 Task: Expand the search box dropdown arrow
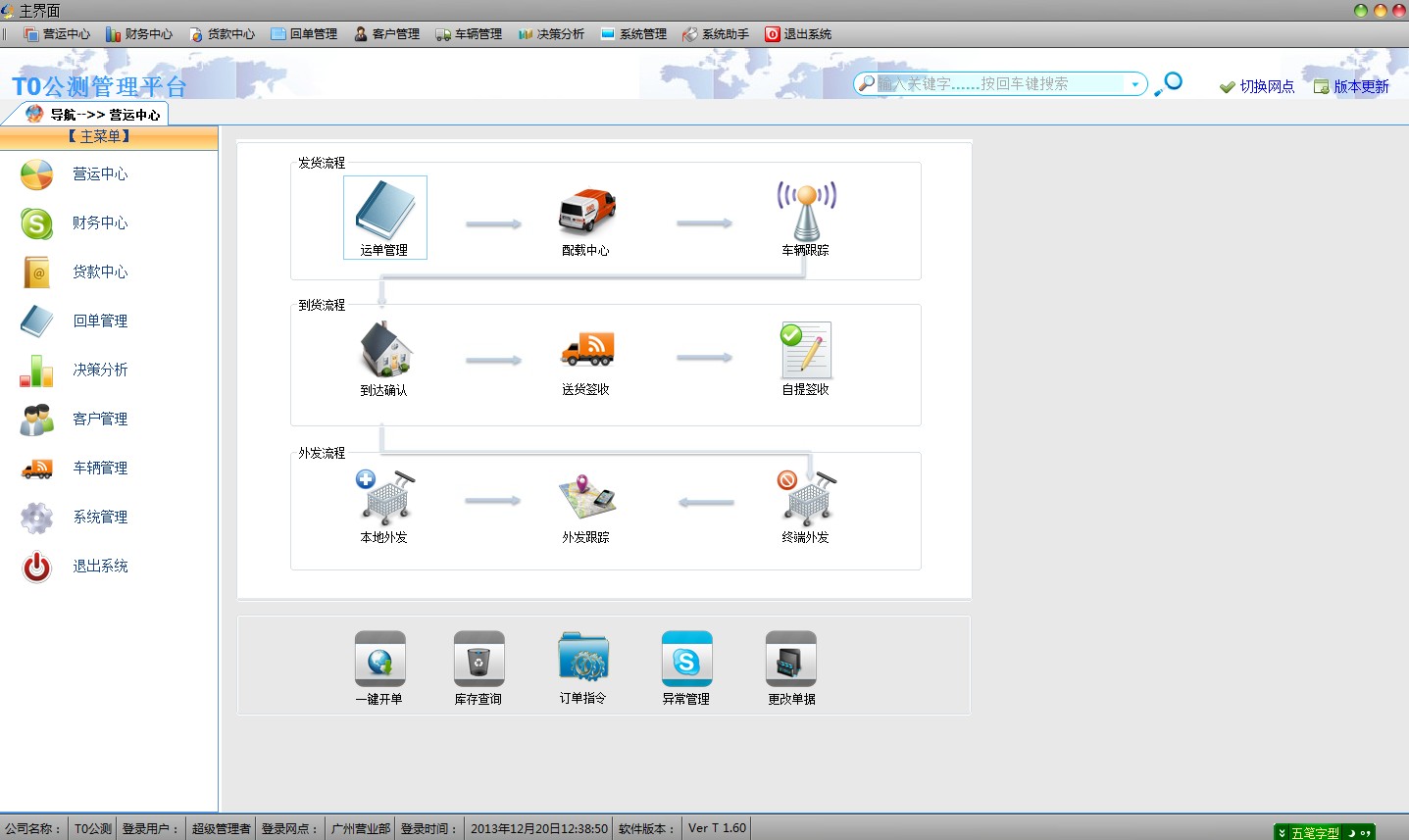pos(1135,84)
